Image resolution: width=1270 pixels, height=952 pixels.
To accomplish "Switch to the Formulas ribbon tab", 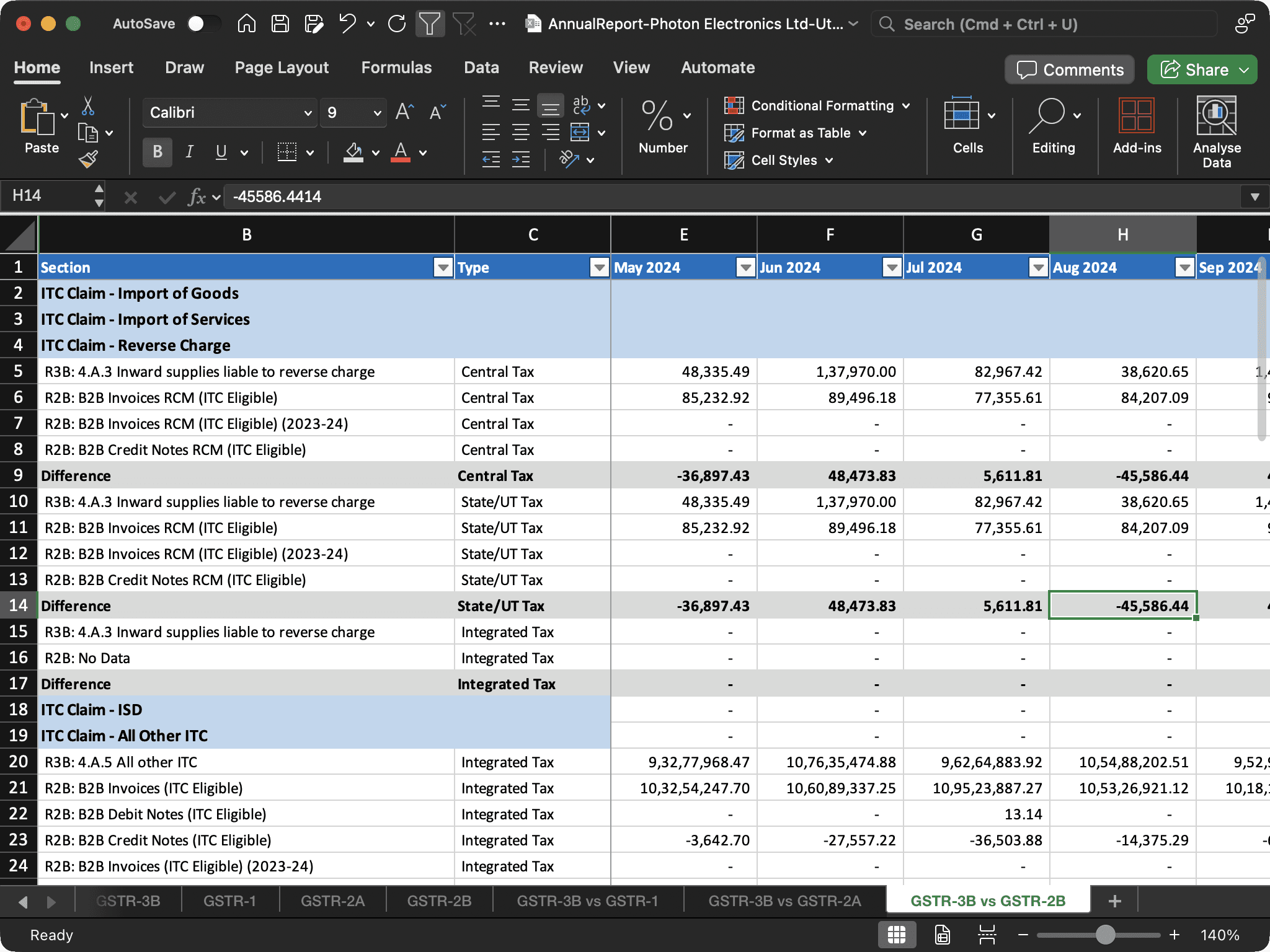I will tap(396, 68).
